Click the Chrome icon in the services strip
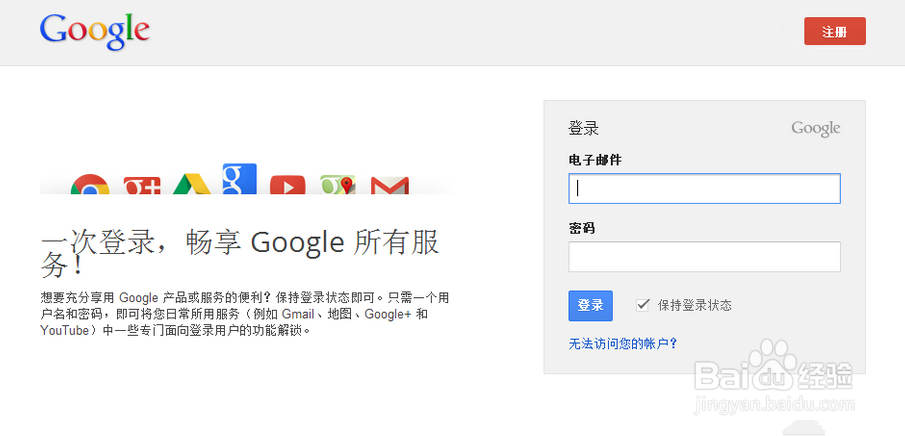This screenshot has height=436, width=905. tap(90, 184)
